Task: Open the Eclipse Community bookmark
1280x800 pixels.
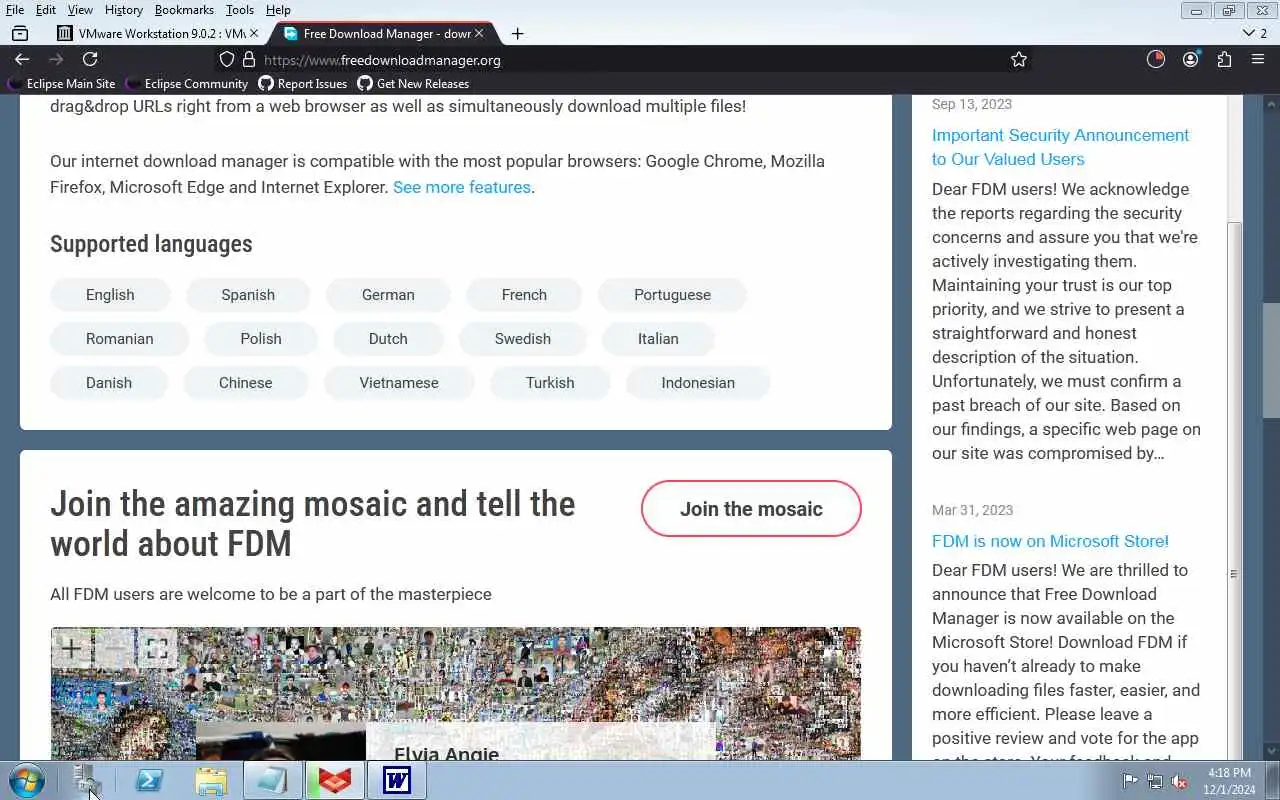Action: 186,84
